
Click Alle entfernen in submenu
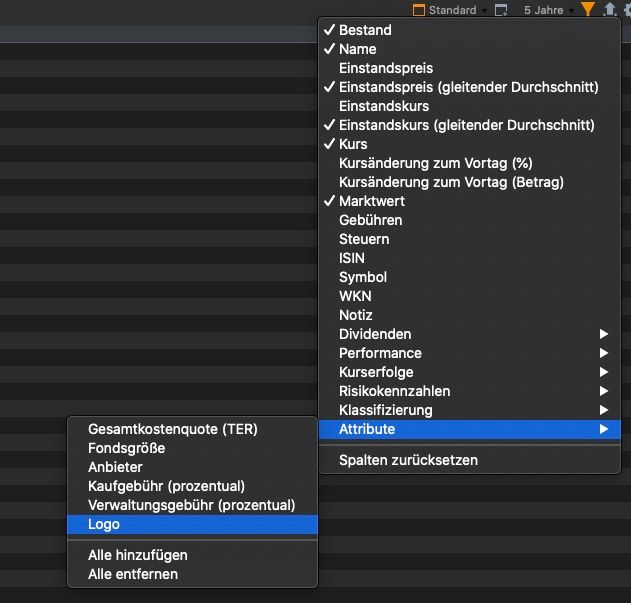133,574
